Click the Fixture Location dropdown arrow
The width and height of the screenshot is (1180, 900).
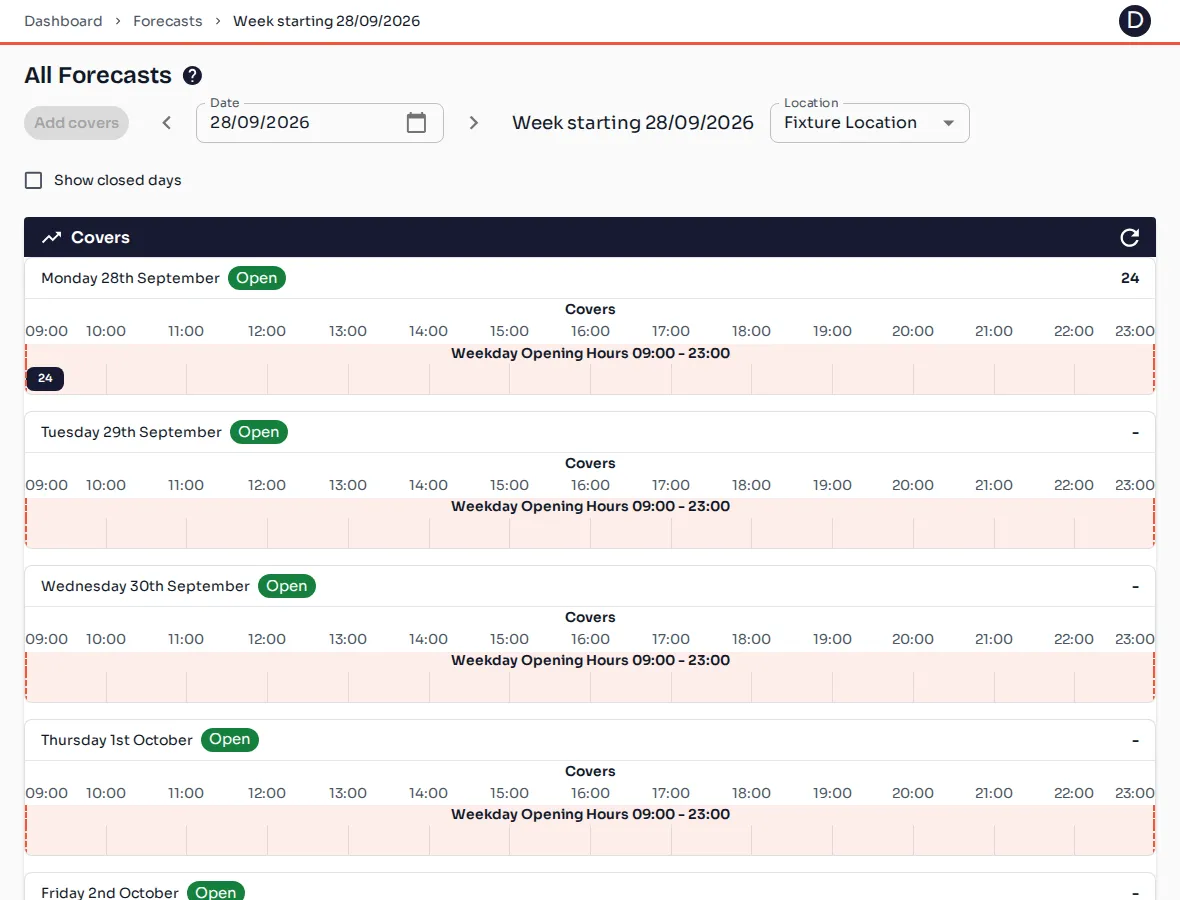click(949, 123)
